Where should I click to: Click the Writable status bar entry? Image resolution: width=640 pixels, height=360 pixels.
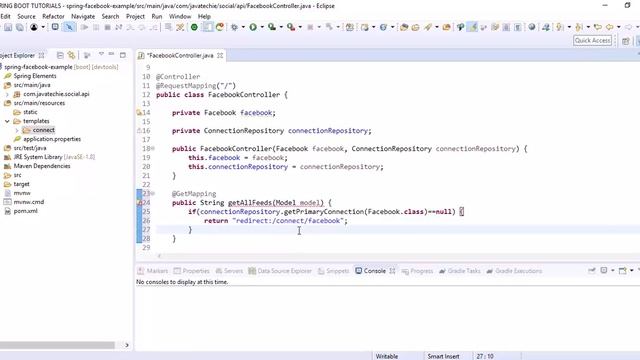(387, 356)
